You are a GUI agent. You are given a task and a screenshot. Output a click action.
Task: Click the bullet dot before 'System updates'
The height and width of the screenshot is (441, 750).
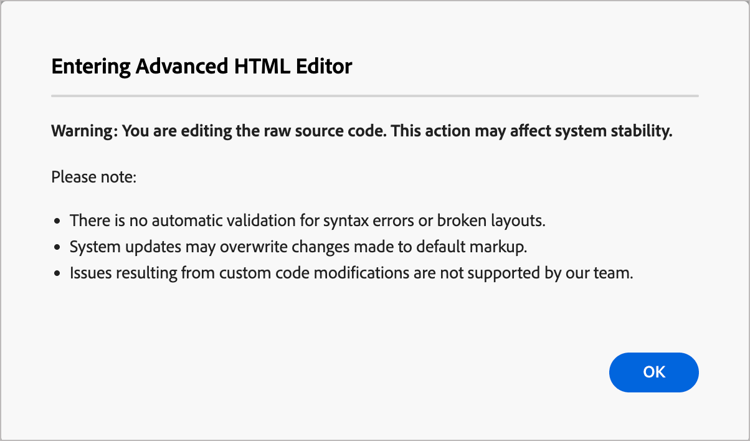coord(56,247)
